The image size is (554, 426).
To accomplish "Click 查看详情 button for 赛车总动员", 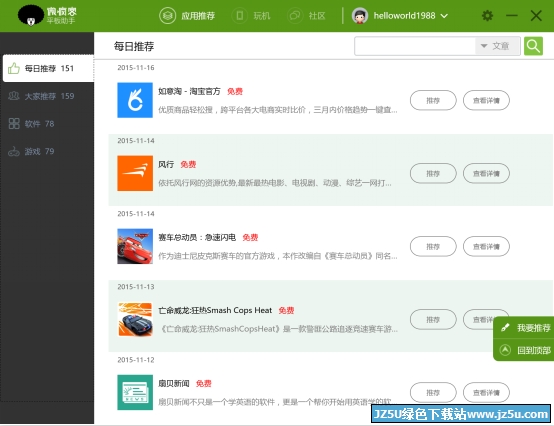I will 486,247.
